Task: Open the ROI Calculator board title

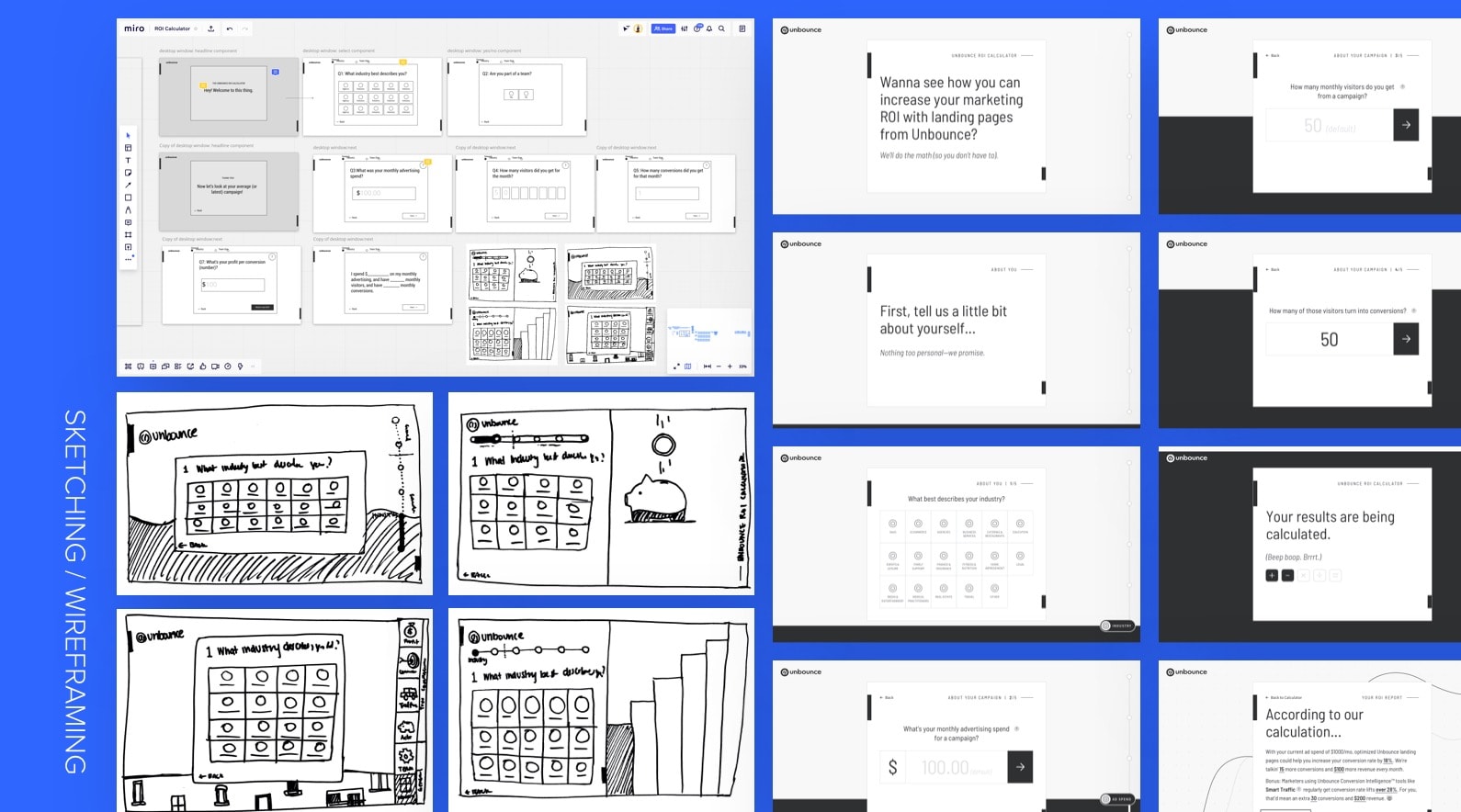Action: 172,28
